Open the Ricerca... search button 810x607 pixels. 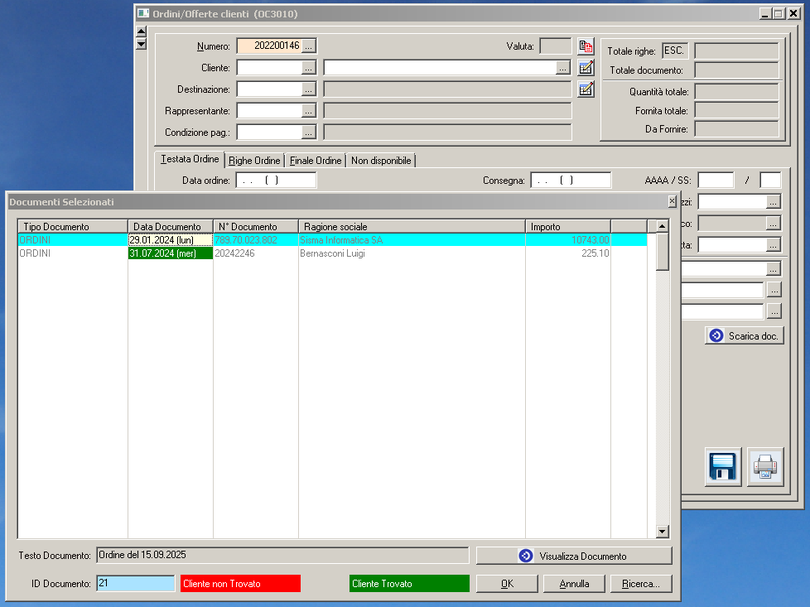point(641,583)
